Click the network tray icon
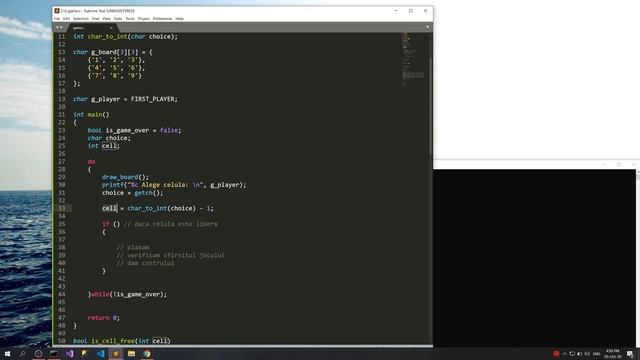The width and height of the screenshot is (640, 360). pos(572,354)
